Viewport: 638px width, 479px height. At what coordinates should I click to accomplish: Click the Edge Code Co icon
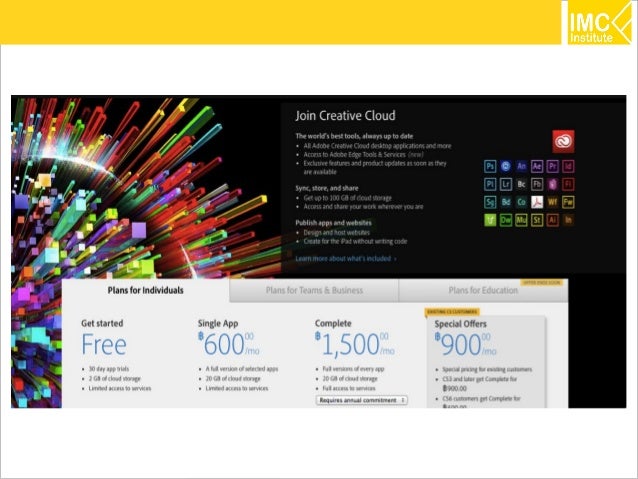[x=521, y=202]
